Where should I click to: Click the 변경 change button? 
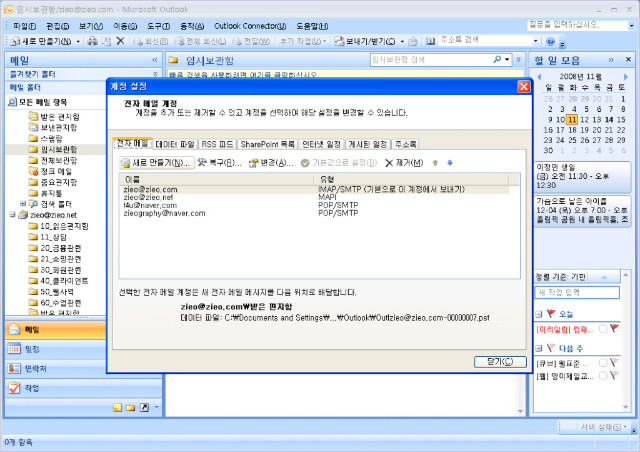[271, 163]
